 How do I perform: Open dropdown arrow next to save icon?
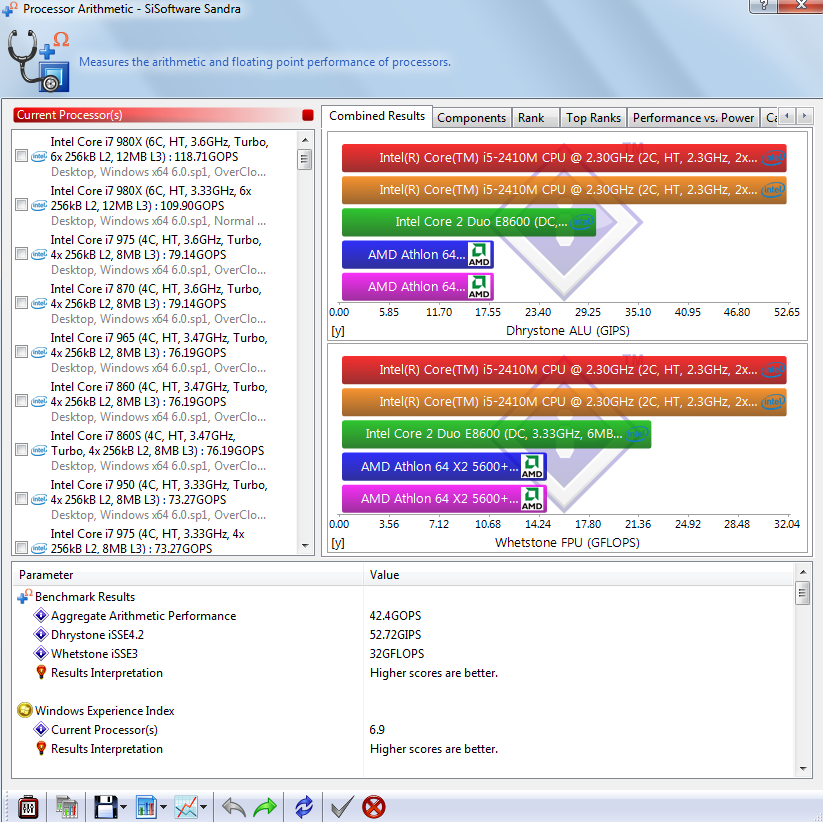coord(123,807)
